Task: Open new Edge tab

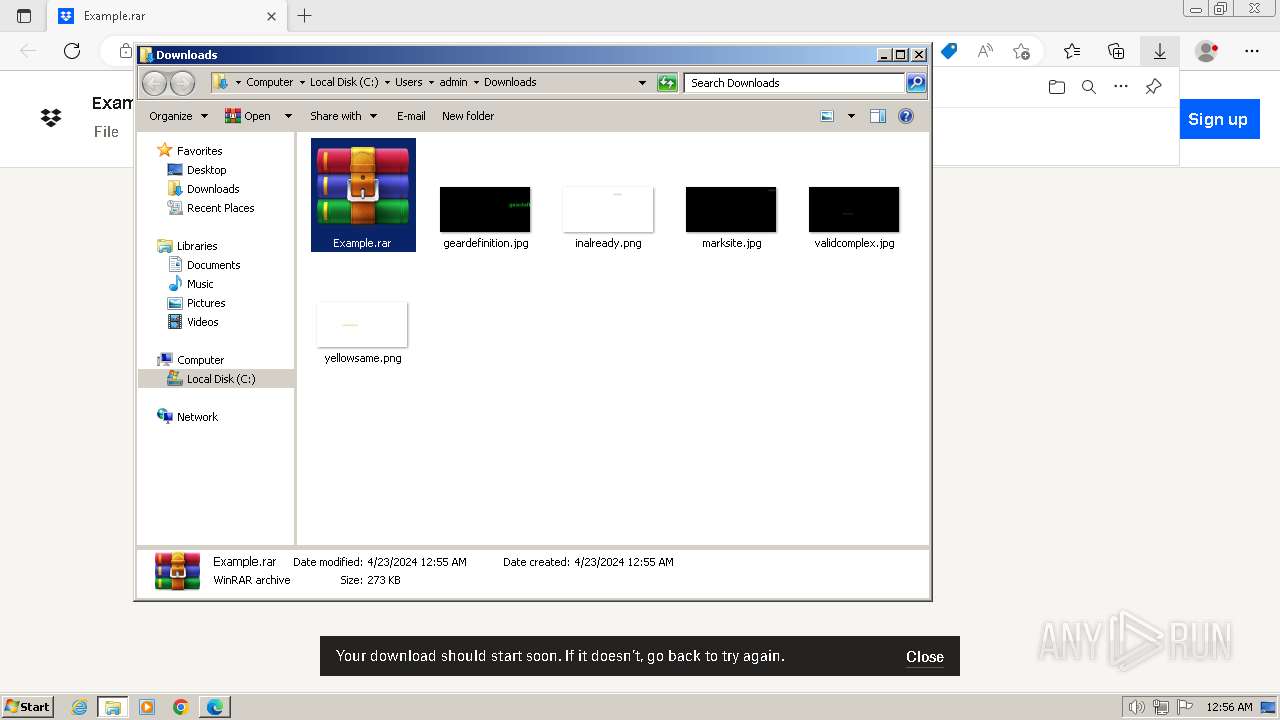Action: [x=305, y=16]
